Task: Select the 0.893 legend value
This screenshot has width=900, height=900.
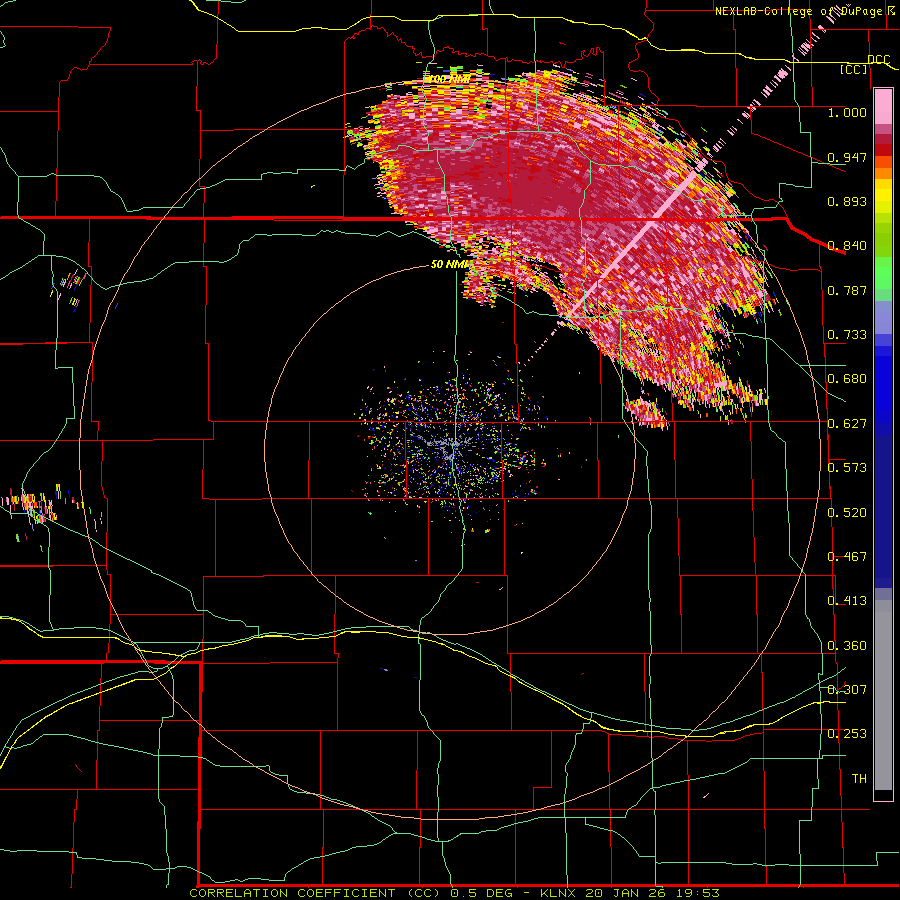Action: 847,201
